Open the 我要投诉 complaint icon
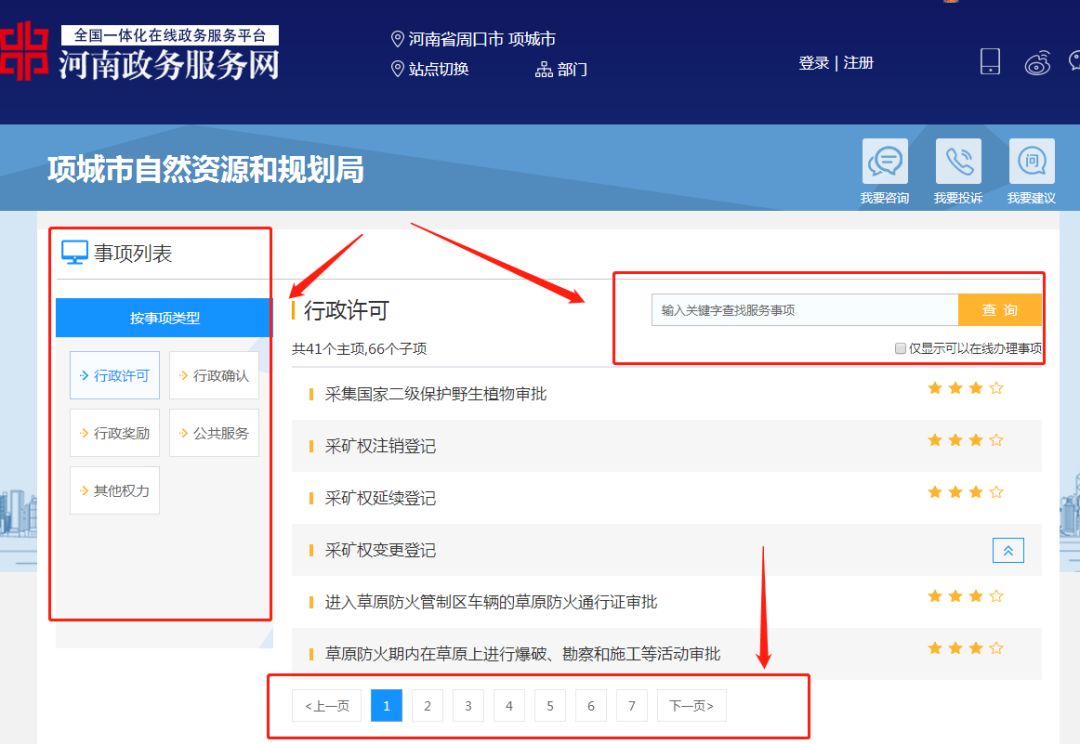The width and height of the screenshot is (1080, 744). [x=958, y=160]
